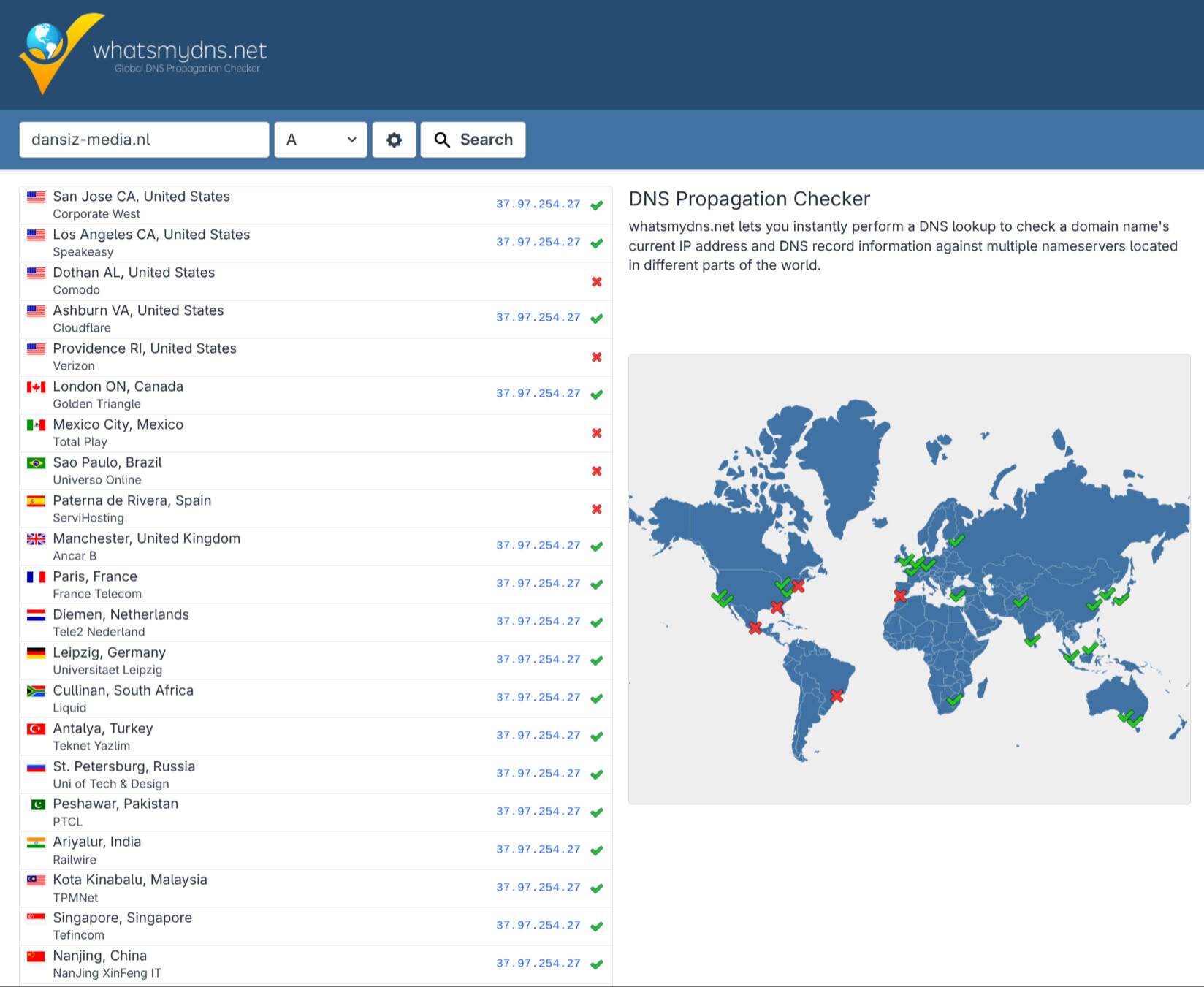1204x987 pixels.
Task: Focus the dansiz-media.nl domain input field
Action: 144,140
